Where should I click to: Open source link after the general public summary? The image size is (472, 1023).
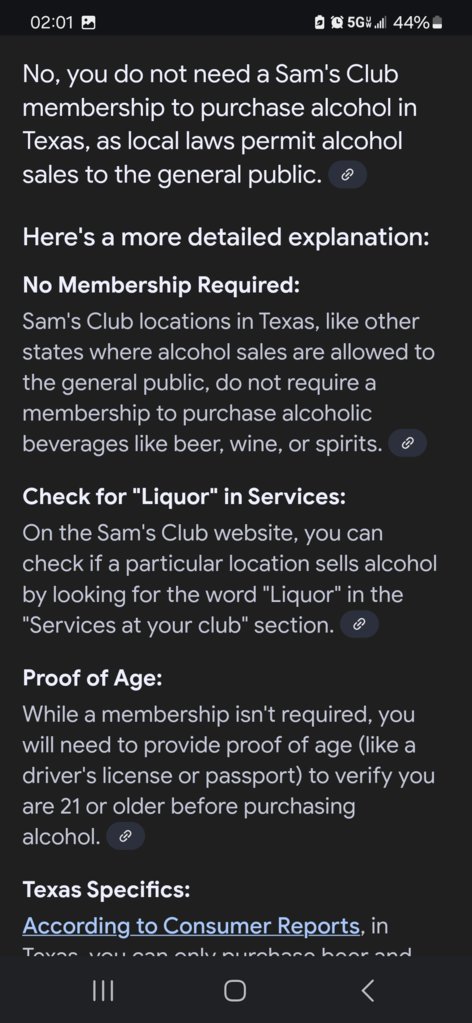point(347,174)
